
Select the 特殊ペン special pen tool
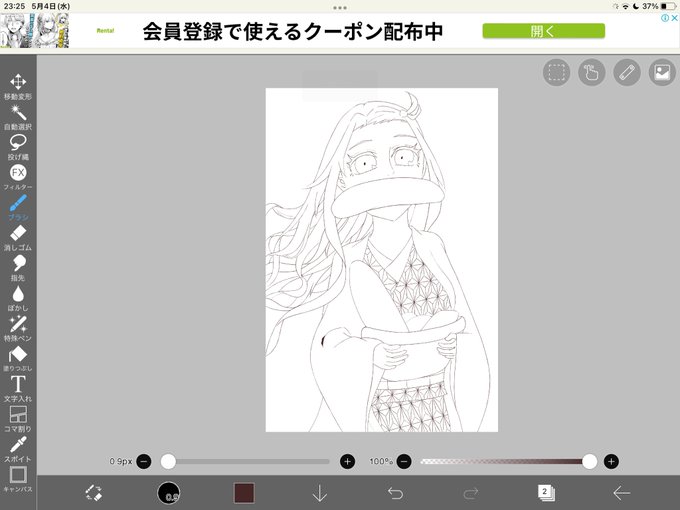click(18, 329)
